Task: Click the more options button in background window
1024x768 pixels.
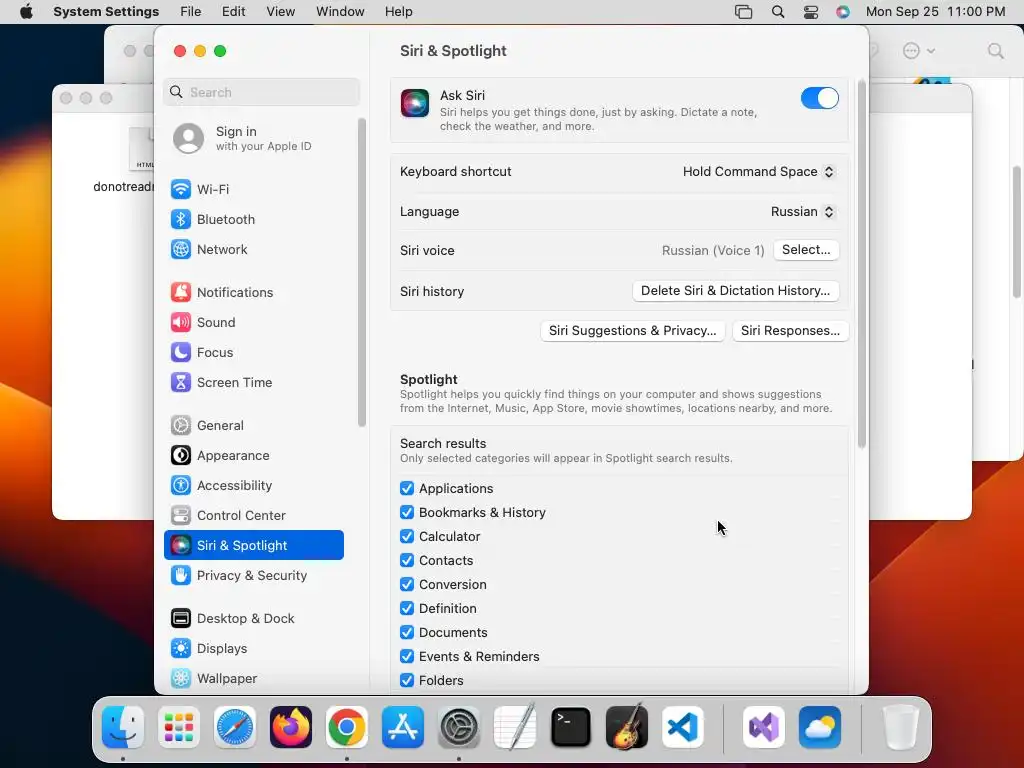Action: click(918, 51)
